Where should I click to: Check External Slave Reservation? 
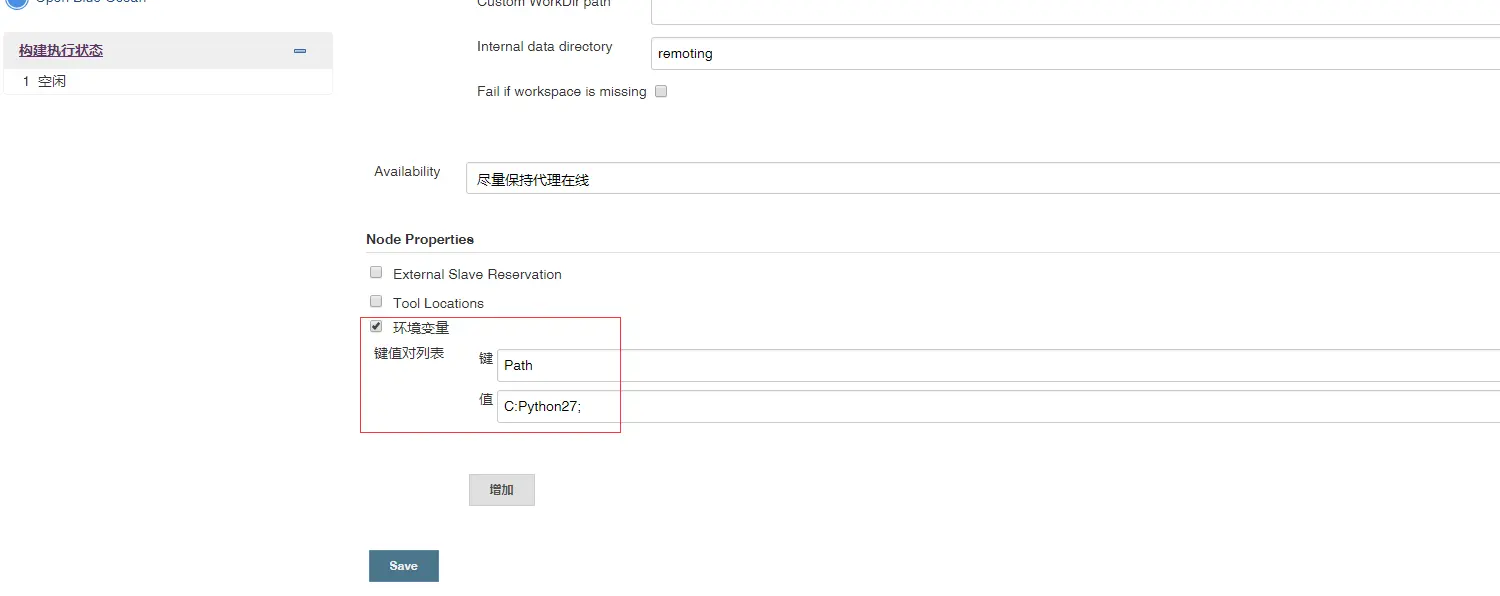pyautogui.click(x=375, y=271)
